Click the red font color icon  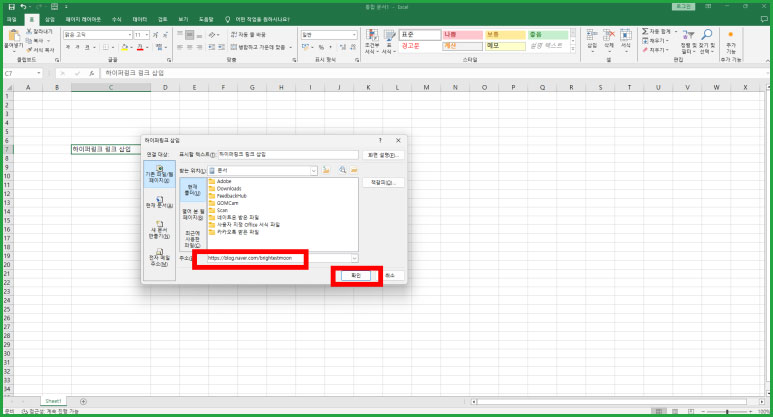[x=140, y=47]
